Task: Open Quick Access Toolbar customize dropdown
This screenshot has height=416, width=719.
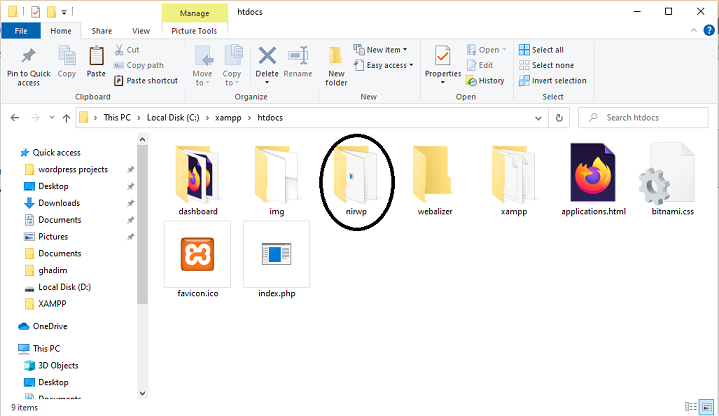Action: pos(64,12)
